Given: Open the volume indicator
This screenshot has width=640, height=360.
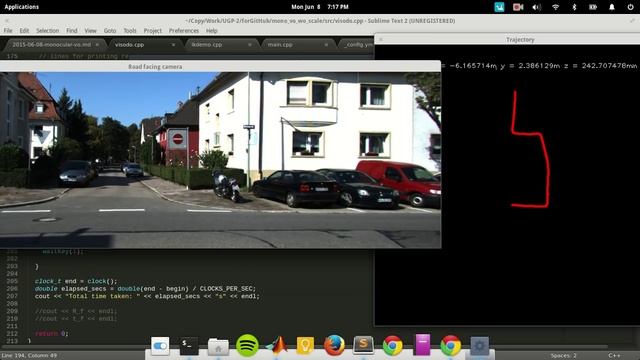Looking at the screenshot, I should pos(537,7).
